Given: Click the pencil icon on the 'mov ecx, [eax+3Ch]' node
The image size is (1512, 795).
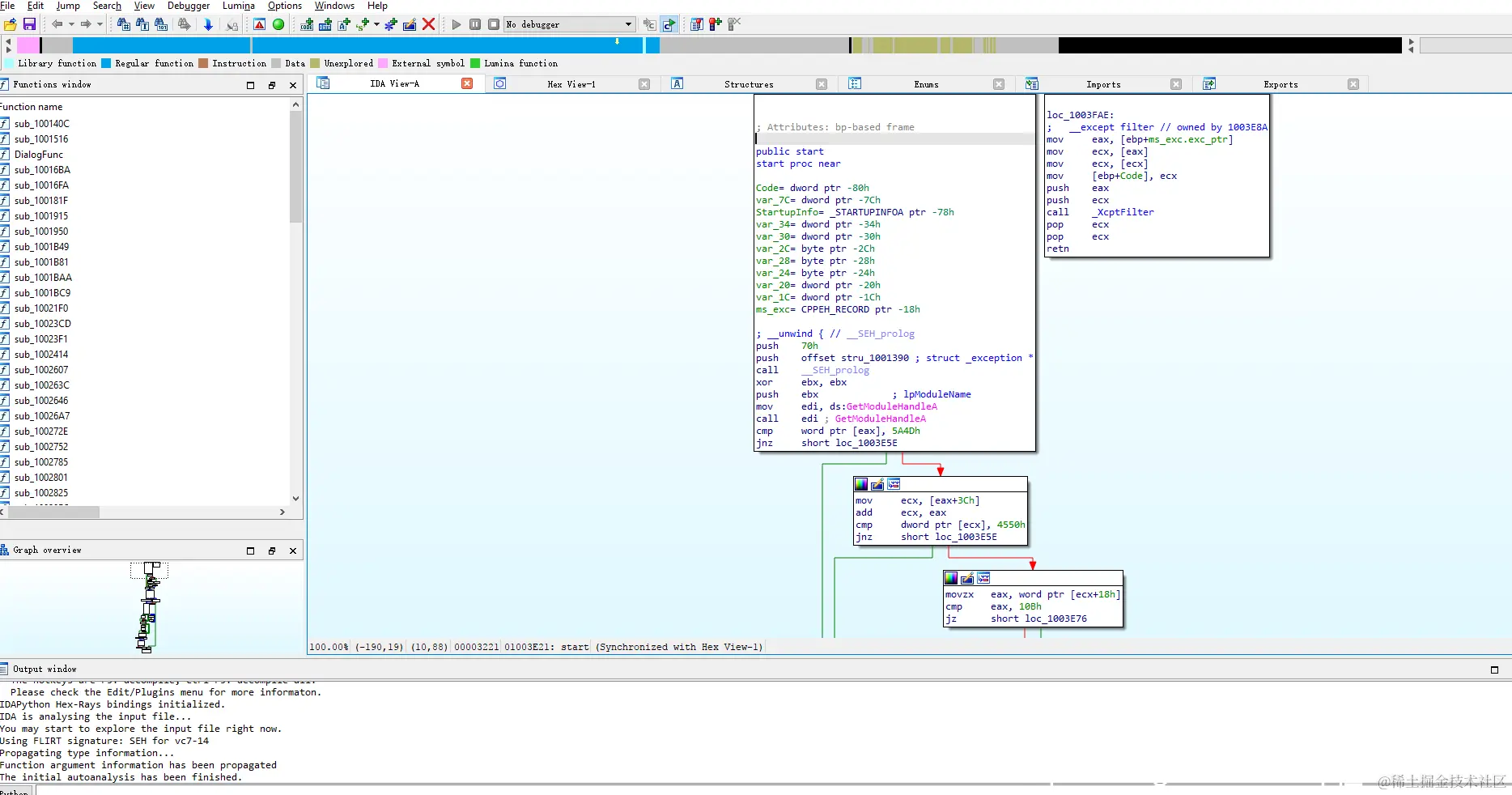Looking at the screenshot, I should [x=877, y=484].
